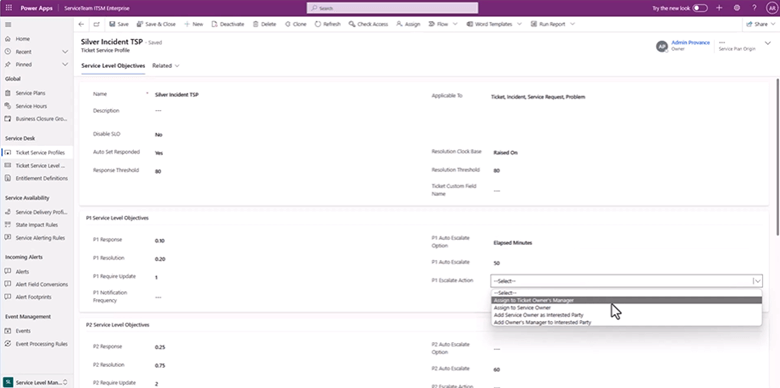Open Ticket Service Profiles in sidebar
The height and width of the screenshot is (388, 780).
[x=40, y=153]
